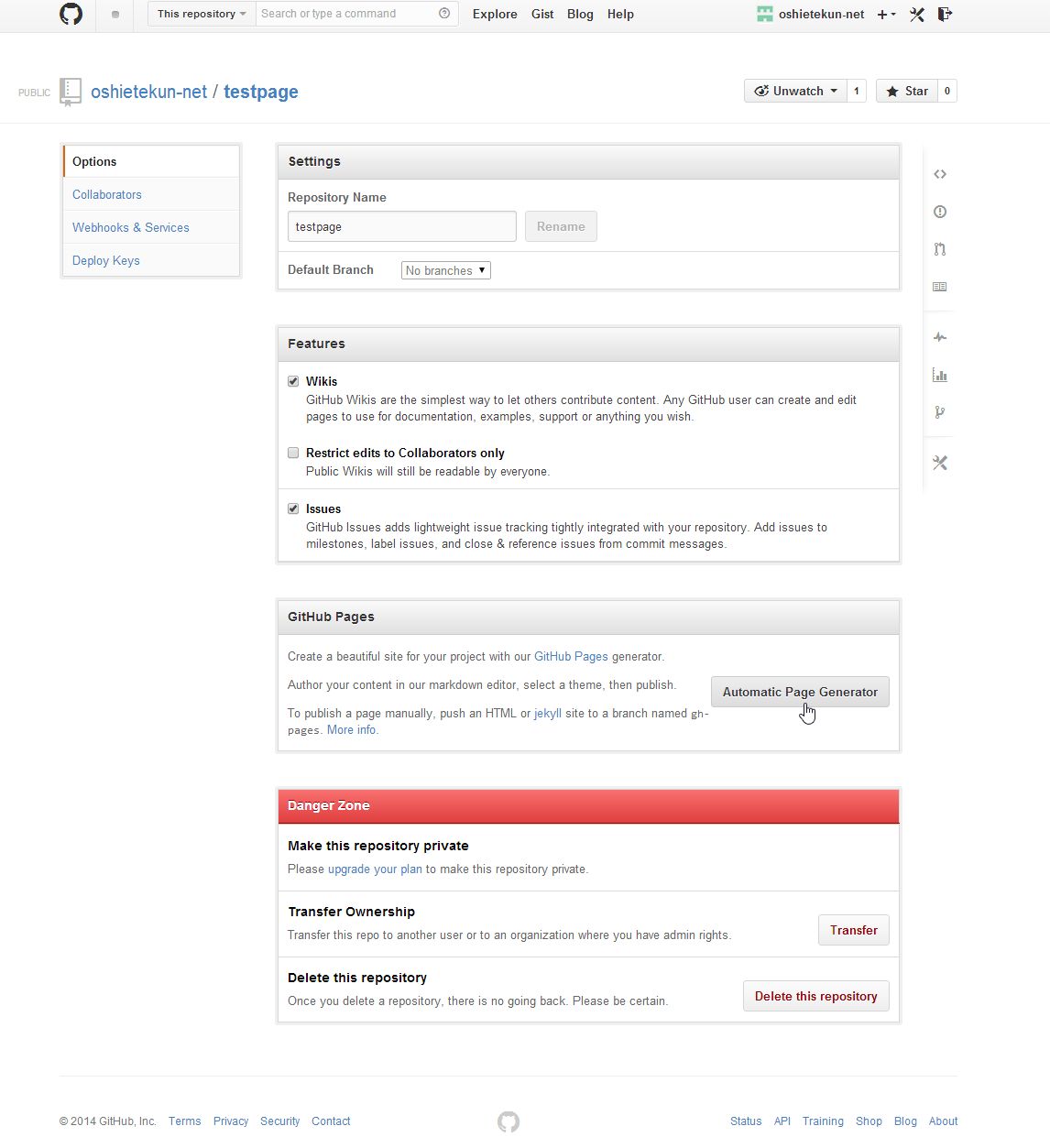The width and height of the screenshot is (1050, 1148).
Task: Follow the upgrade your plan link
Action: pyautogui.click(x=375, y=869)
